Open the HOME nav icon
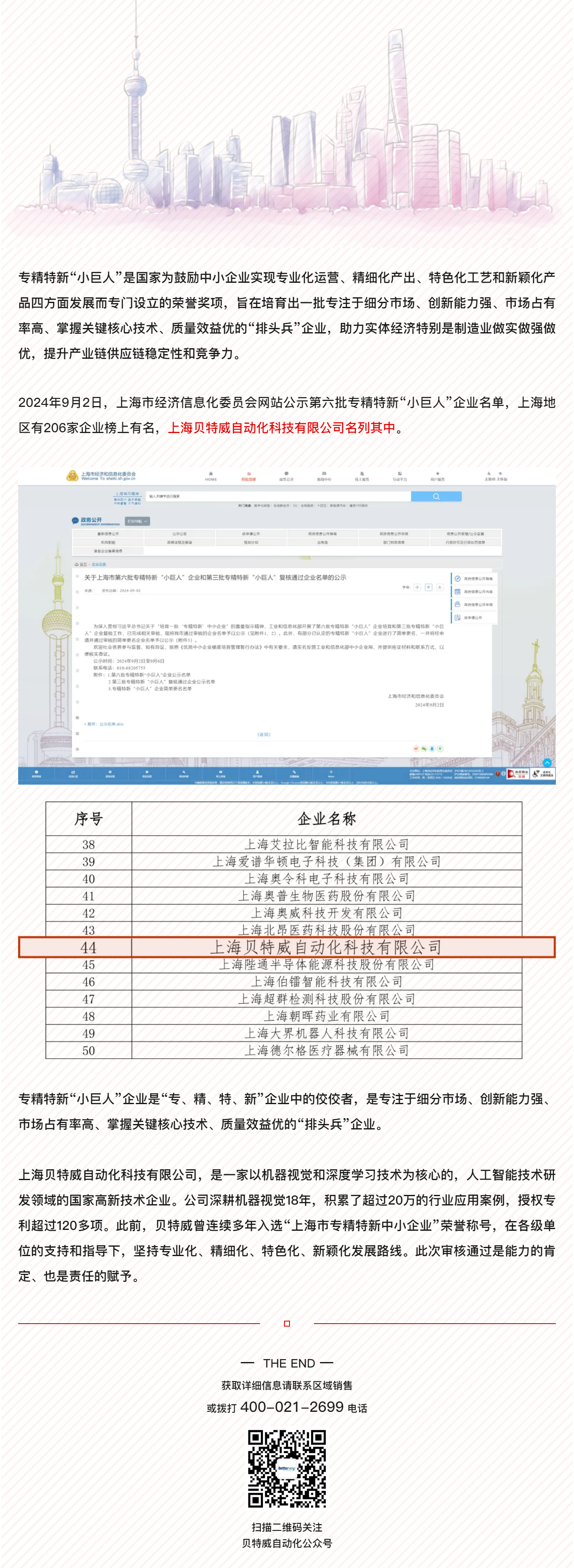The image size is (574, 1568). 211,475
